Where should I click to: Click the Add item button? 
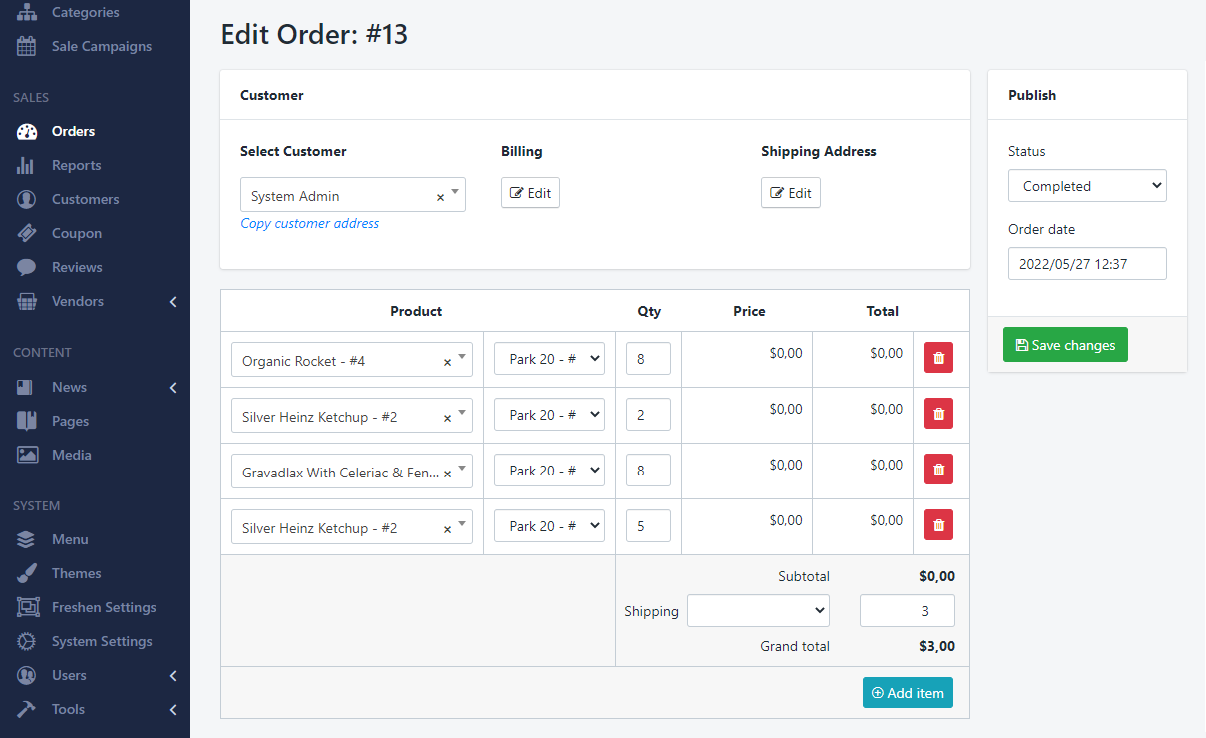(x=907, y=693)
